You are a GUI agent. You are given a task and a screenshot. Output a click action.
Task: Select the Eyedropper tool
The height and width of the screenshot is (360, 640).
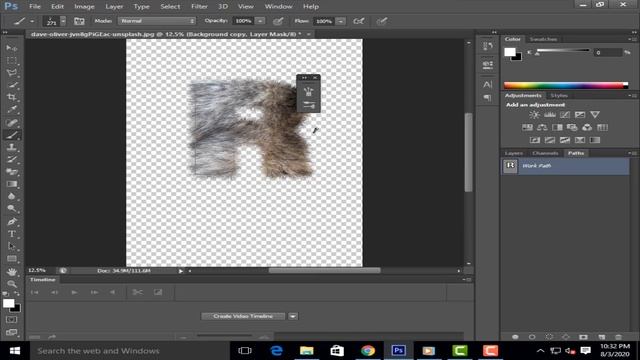[11, 109]
